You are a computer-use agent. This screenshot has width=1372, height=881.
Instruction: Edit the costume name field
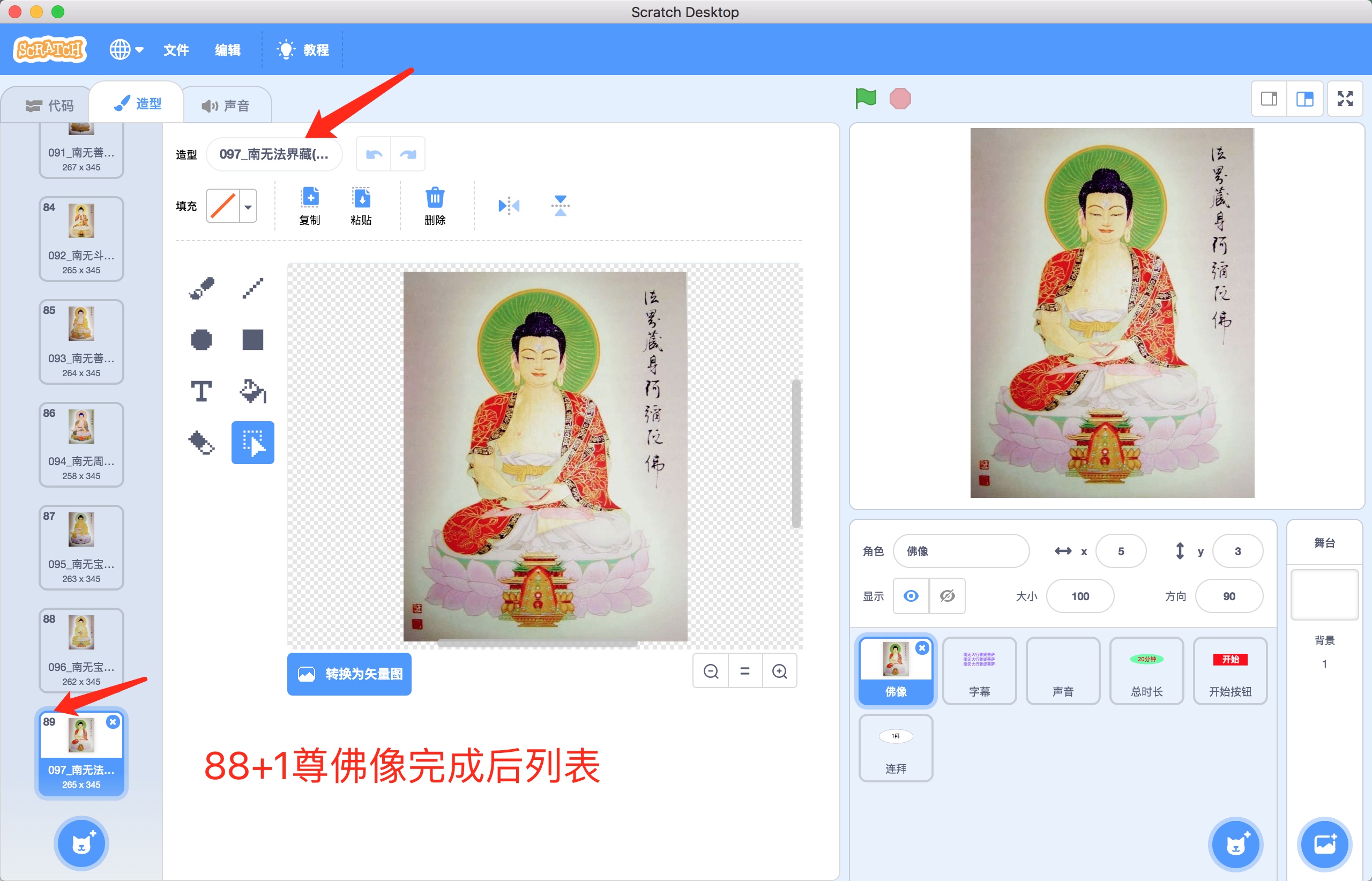pyautogui.click(x=274, y=154)
